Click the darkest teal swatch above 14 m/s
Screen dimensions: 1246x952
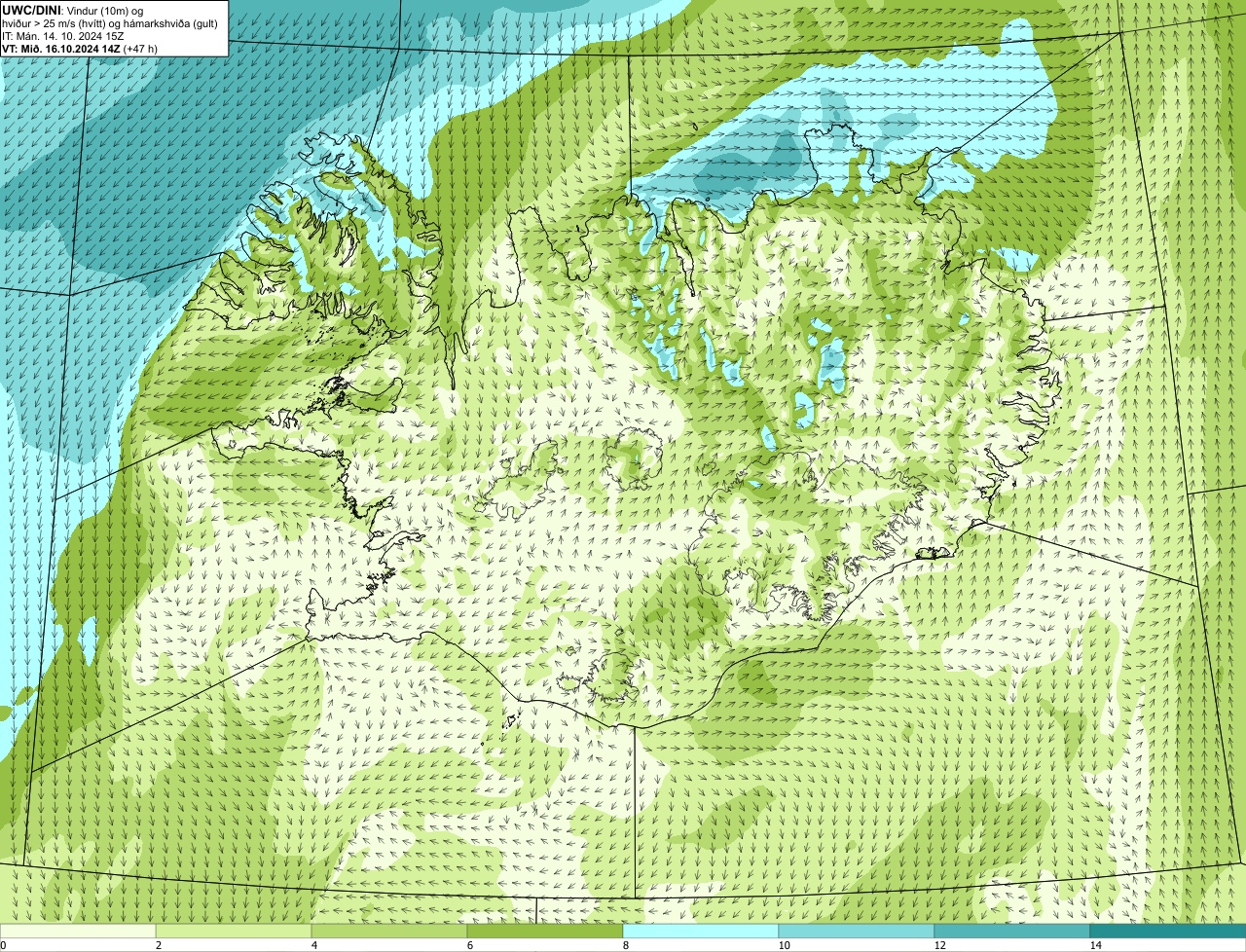click(x=1168, y=931)
